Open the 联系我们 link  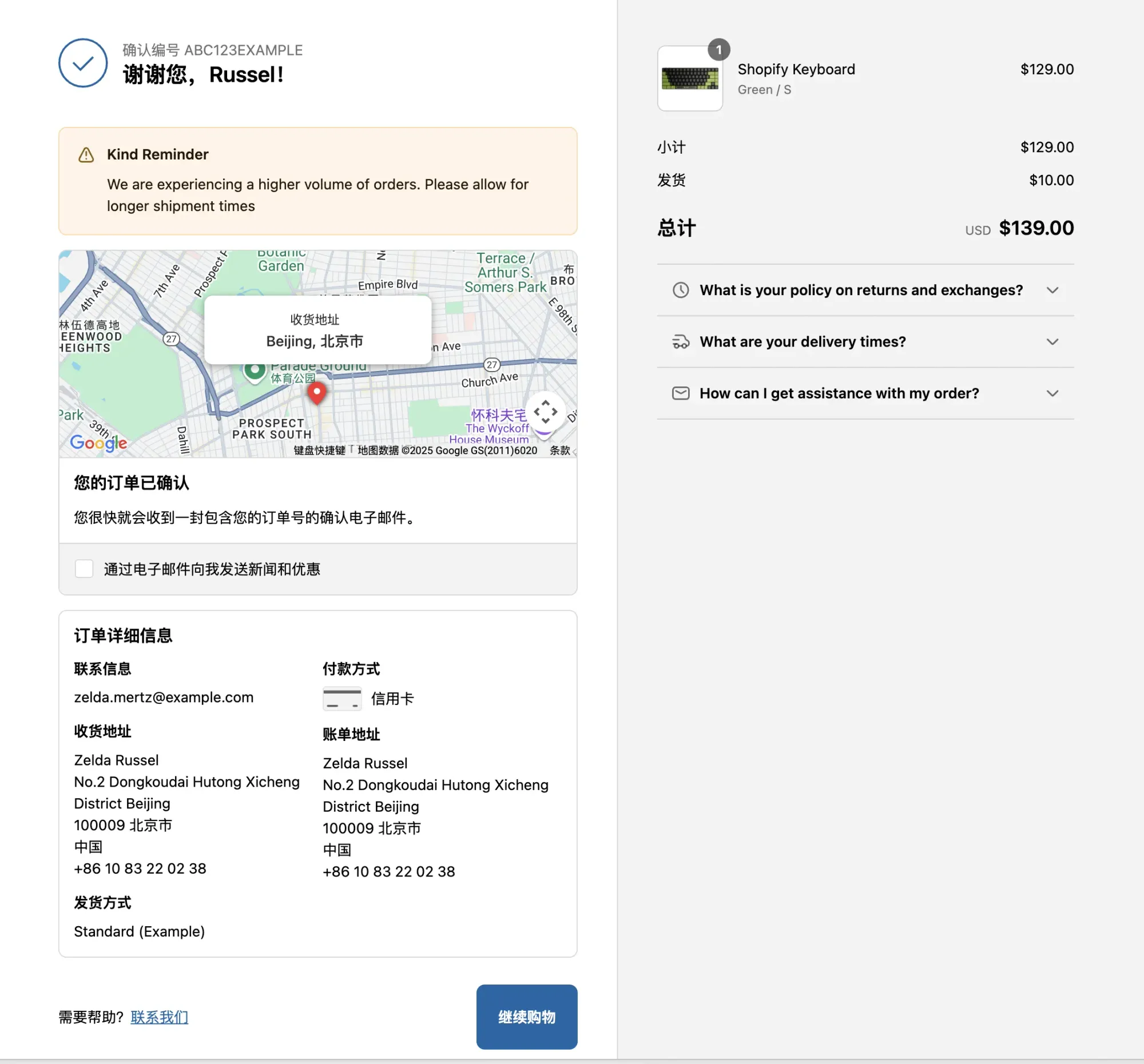click(x=159, y=1017)
